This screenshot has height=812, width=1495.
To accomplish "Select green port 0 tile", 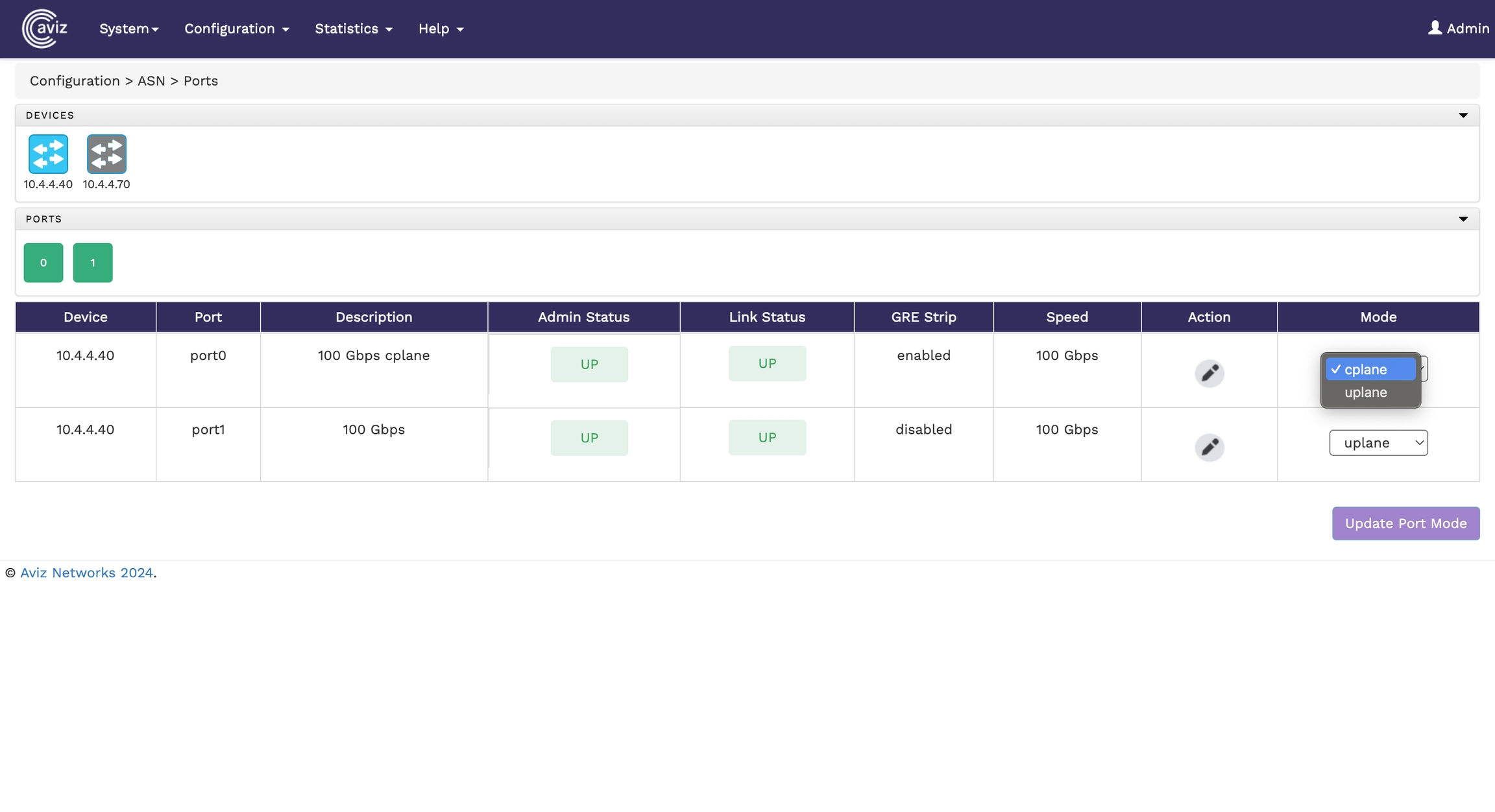I will (43, 263).
